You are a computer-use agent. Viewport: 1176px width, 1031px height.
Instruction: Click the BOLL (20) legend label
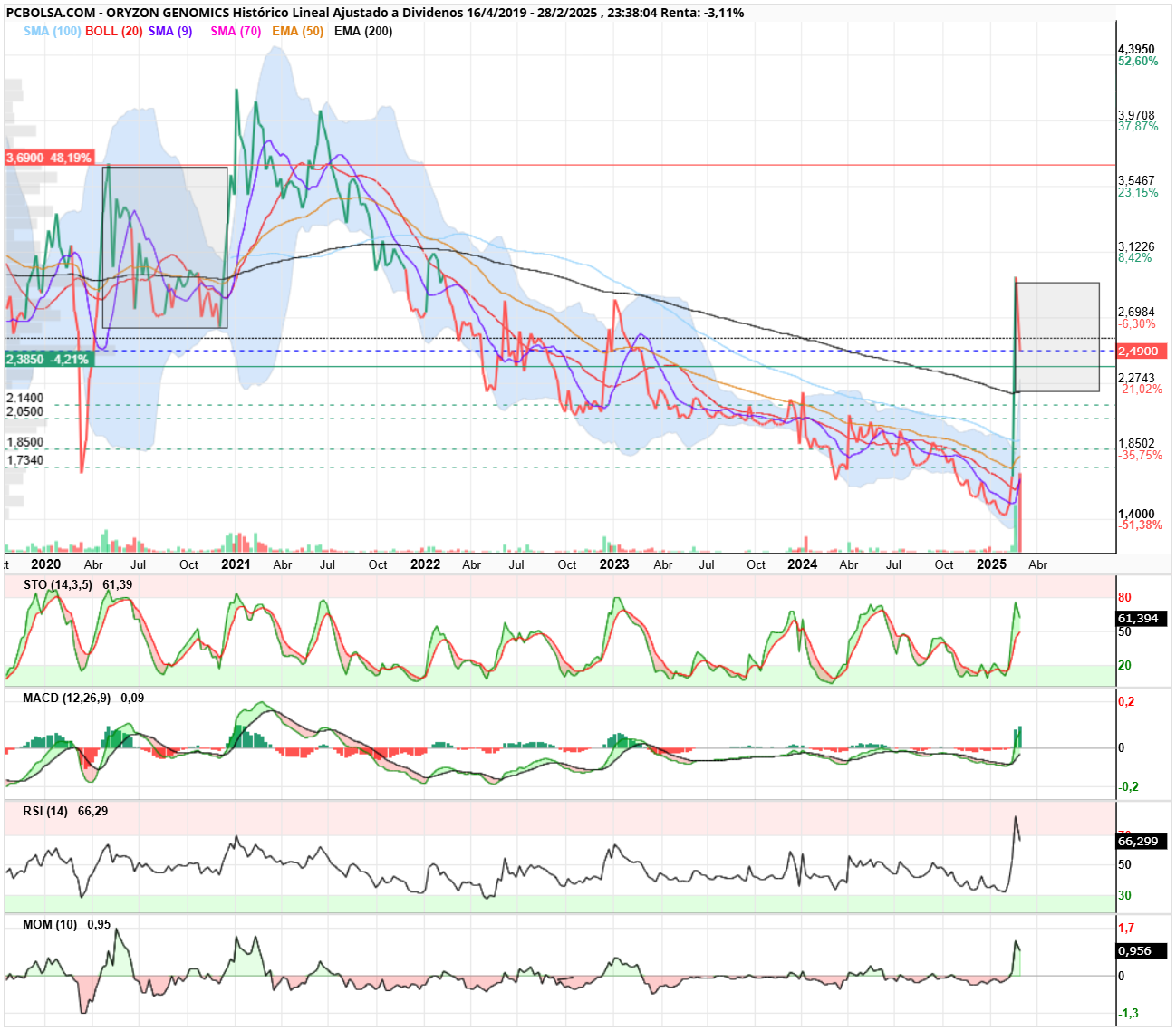pos(113,31)
